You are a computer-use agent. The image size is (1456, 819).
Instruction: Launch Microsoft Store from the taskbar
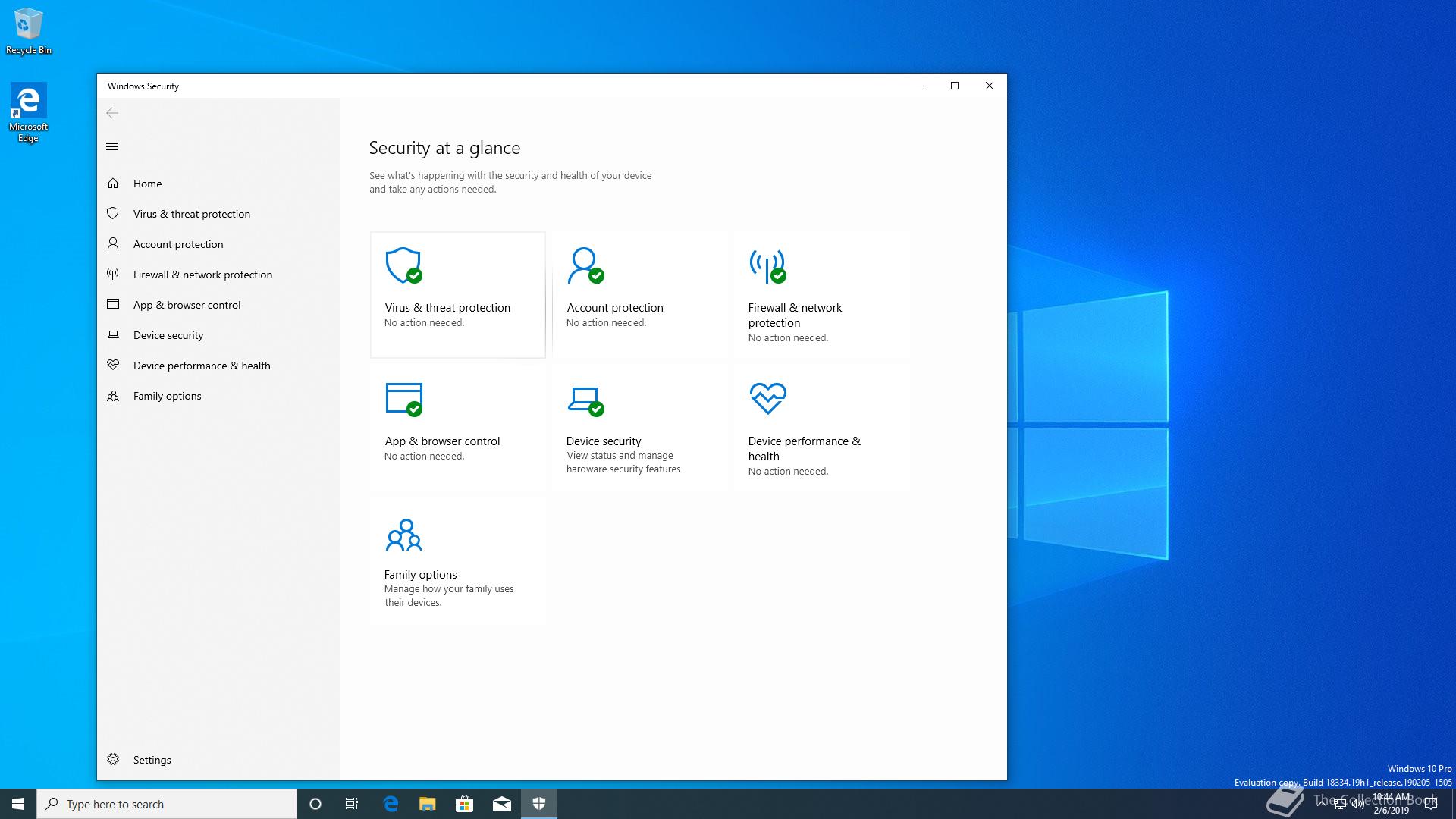464,804
